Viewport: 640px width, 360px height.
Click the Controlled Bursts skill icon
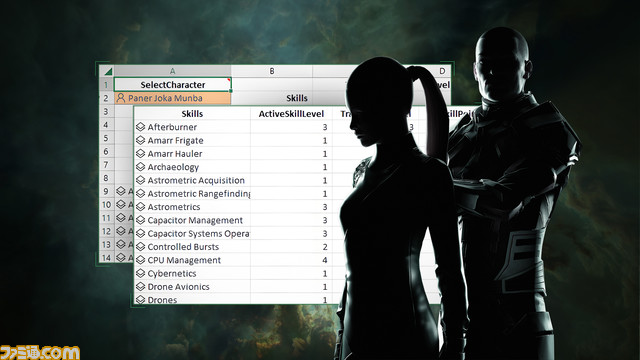point(140,247)
